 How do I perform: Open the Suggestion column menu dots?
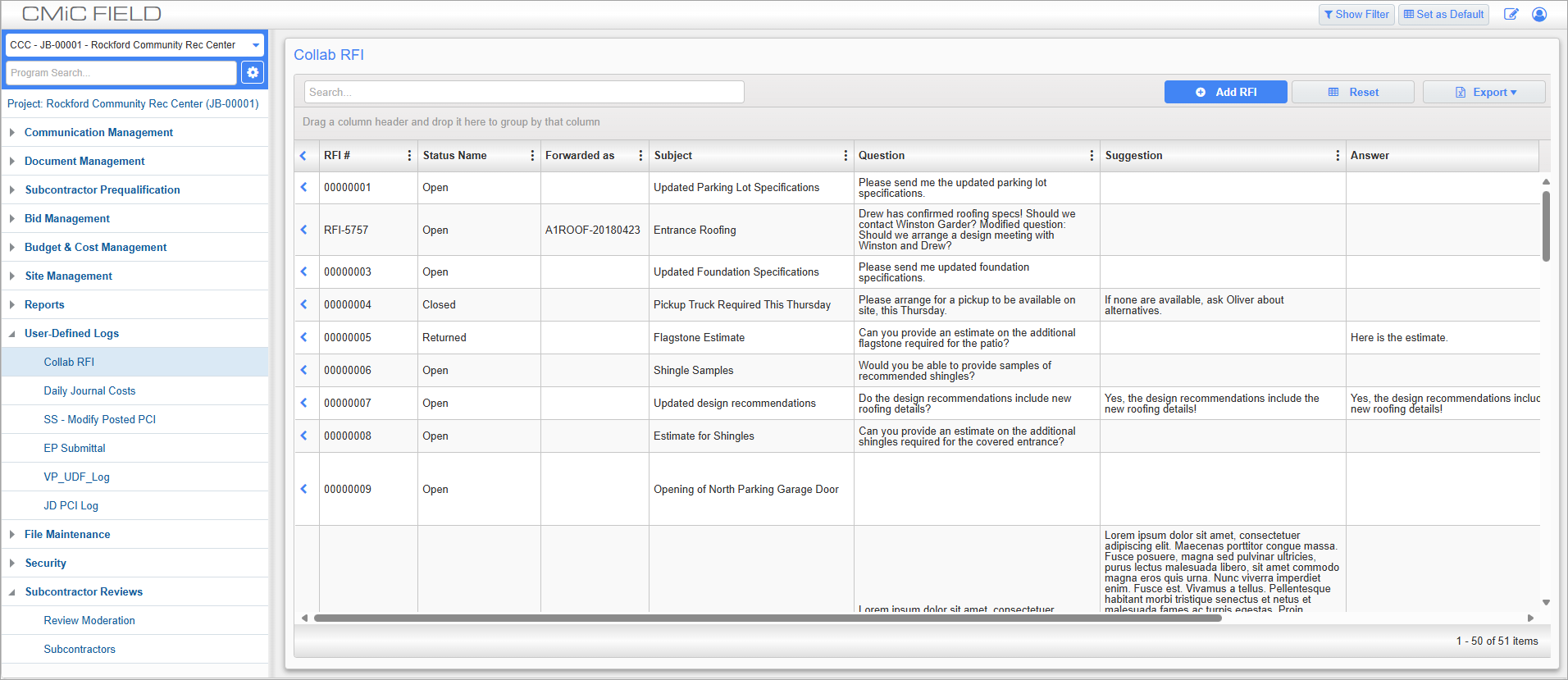coord(1338,156)
